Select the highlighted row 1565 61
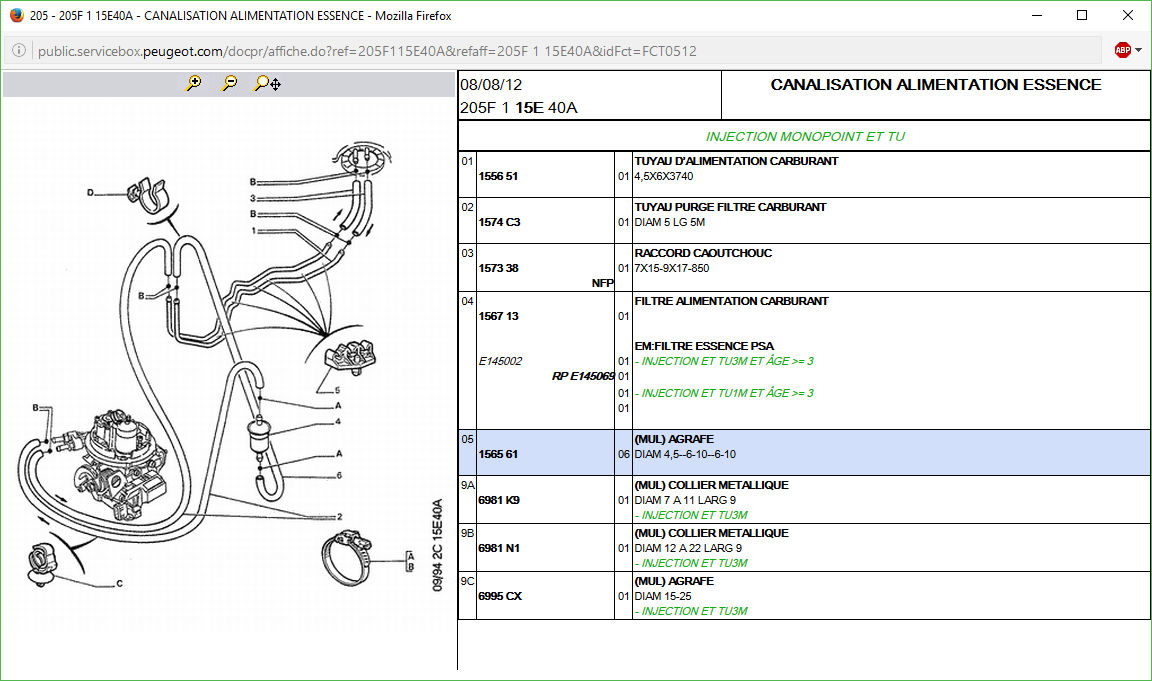1152x681 pixels. [x=498, y=454]
